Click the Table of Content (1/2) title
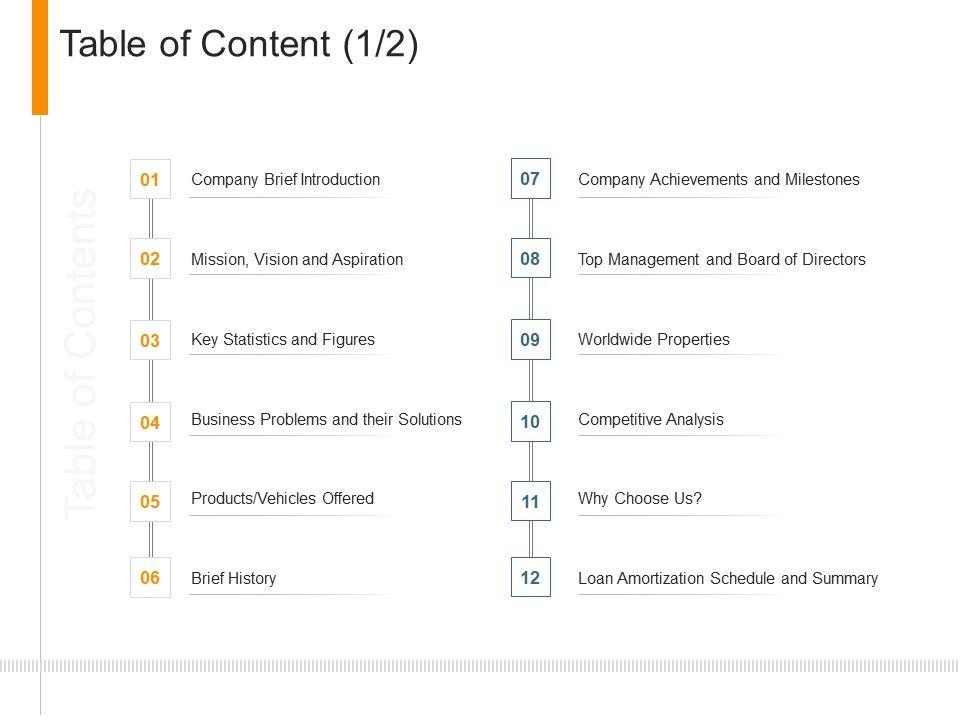This screenshot has height=720, width=960. coord(240,47)
